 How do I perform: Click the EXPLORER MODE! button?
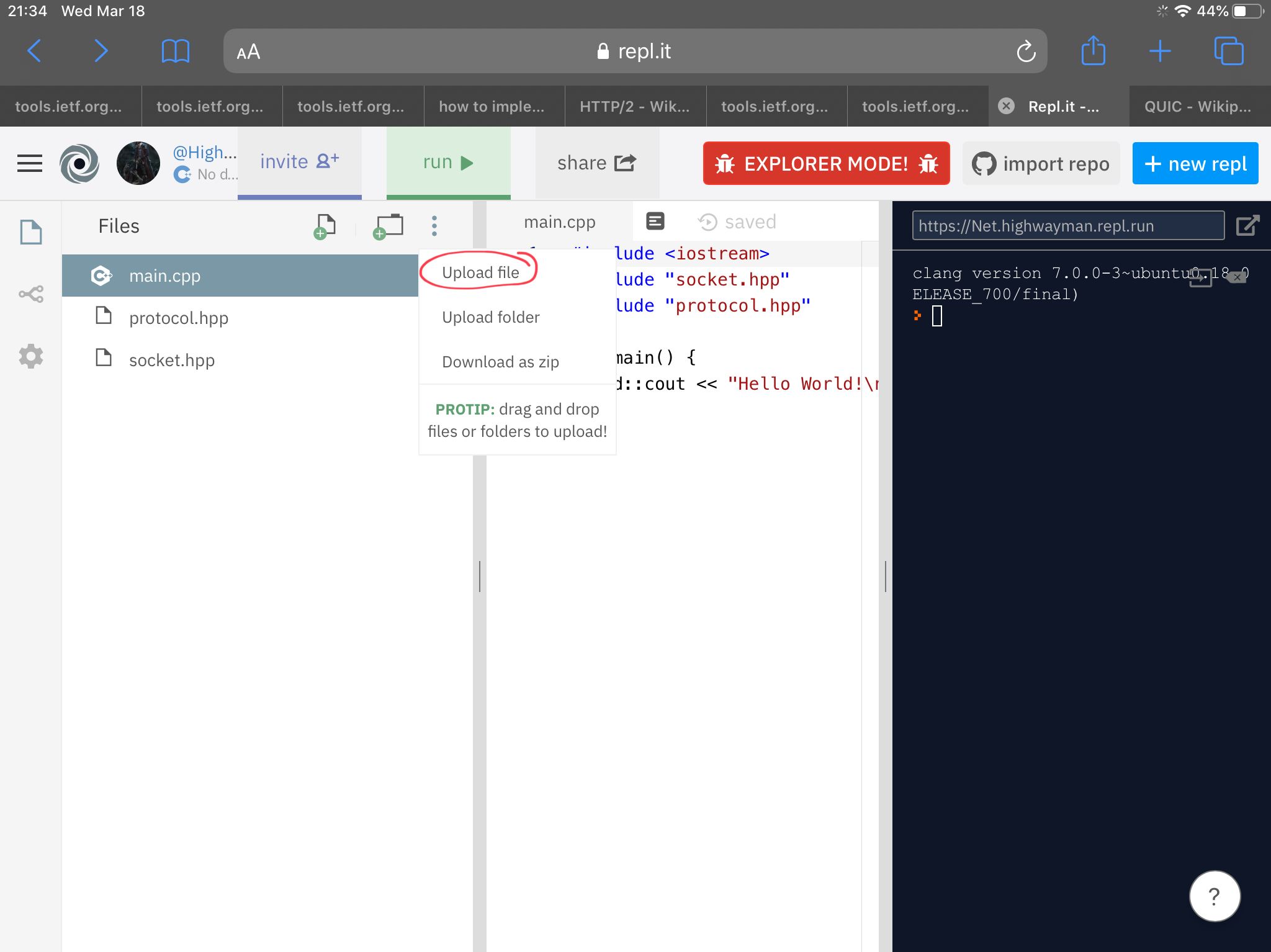click(x=826, y=164)
